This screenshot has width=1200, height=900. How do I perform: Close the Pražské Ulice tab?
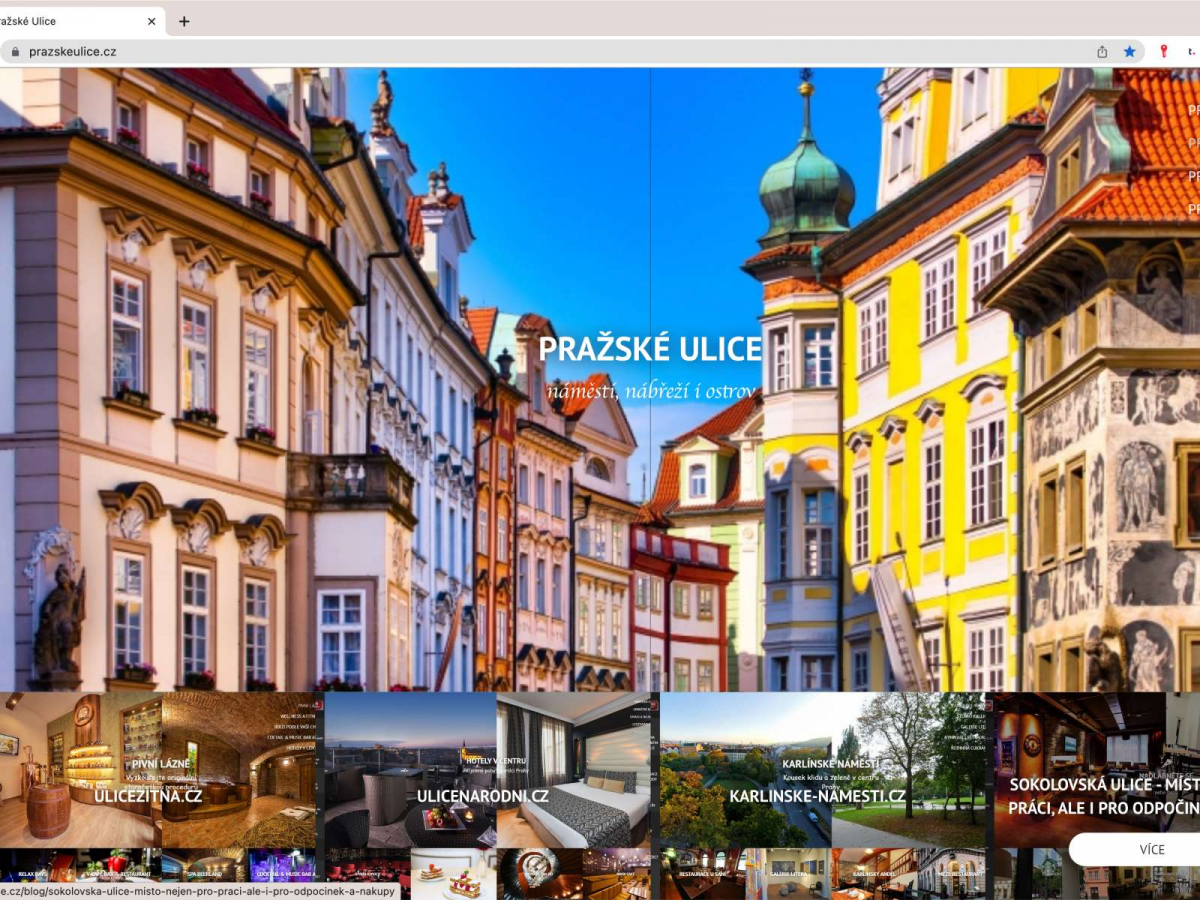click(x=152, y=21)
